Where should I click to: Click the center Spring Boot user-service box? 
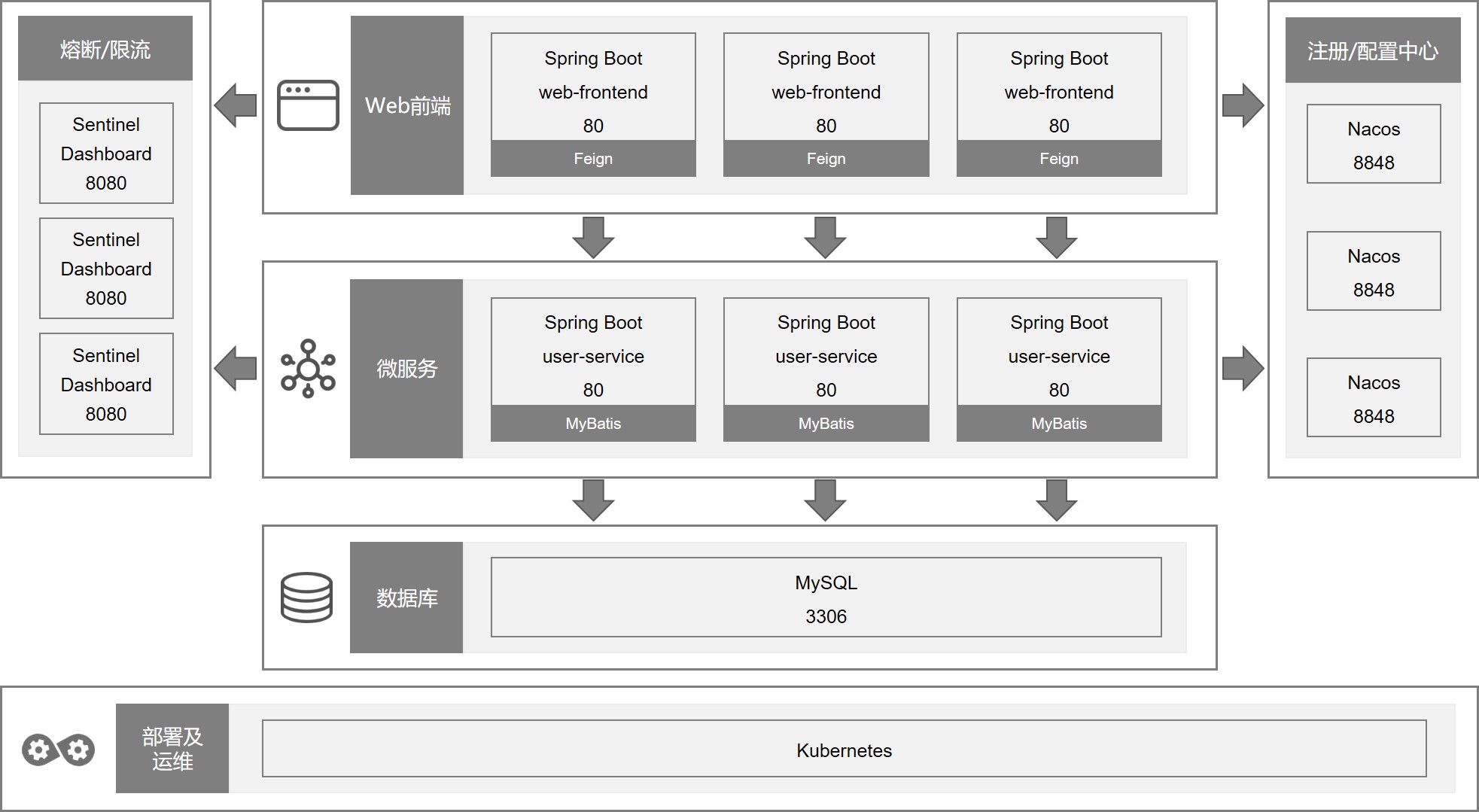click(x=826, y=352)
